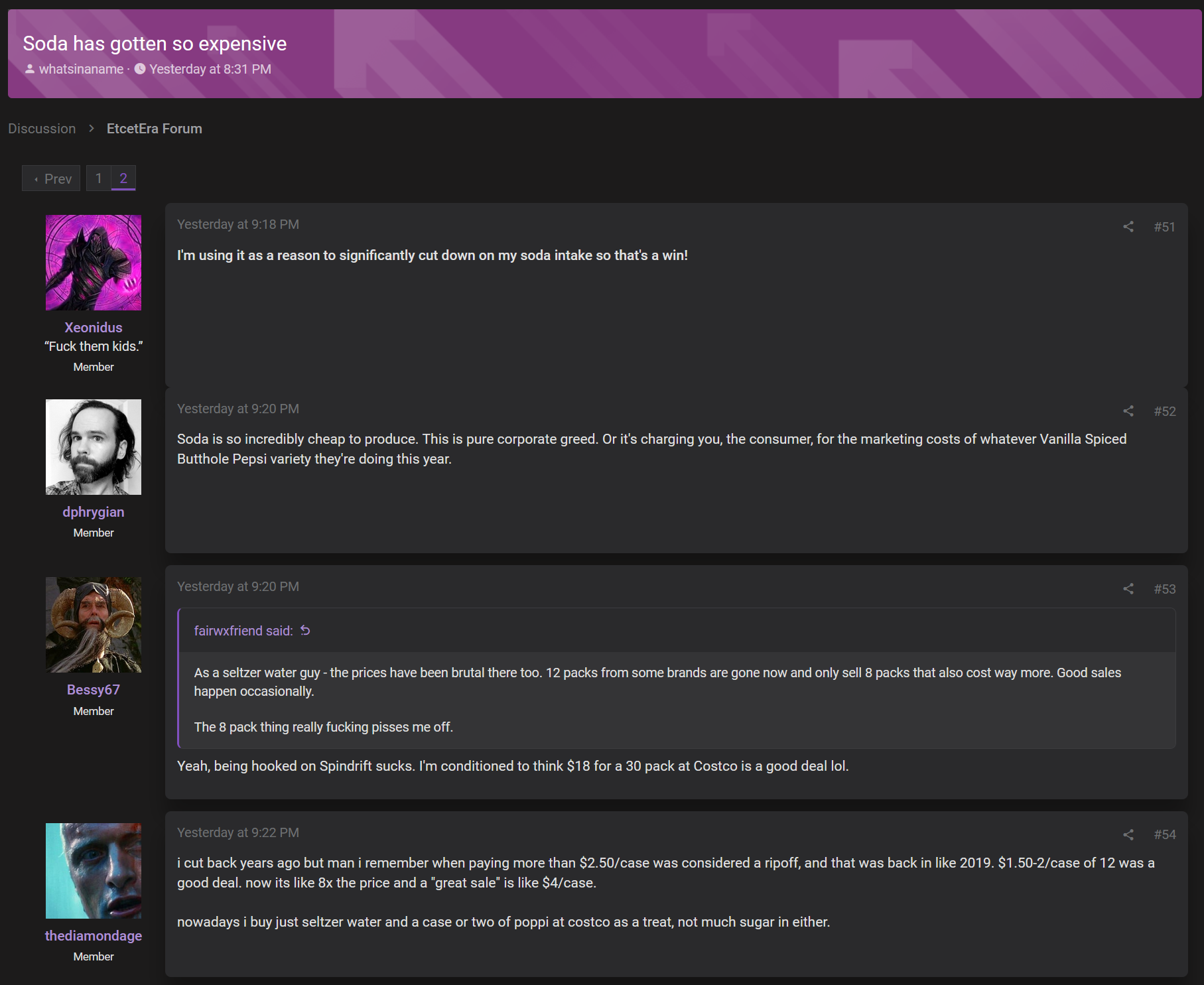Click the thread title 'Soda has gotten so expensive'
This screenshot has height=985, width=1204.
(x=155, y=43)
